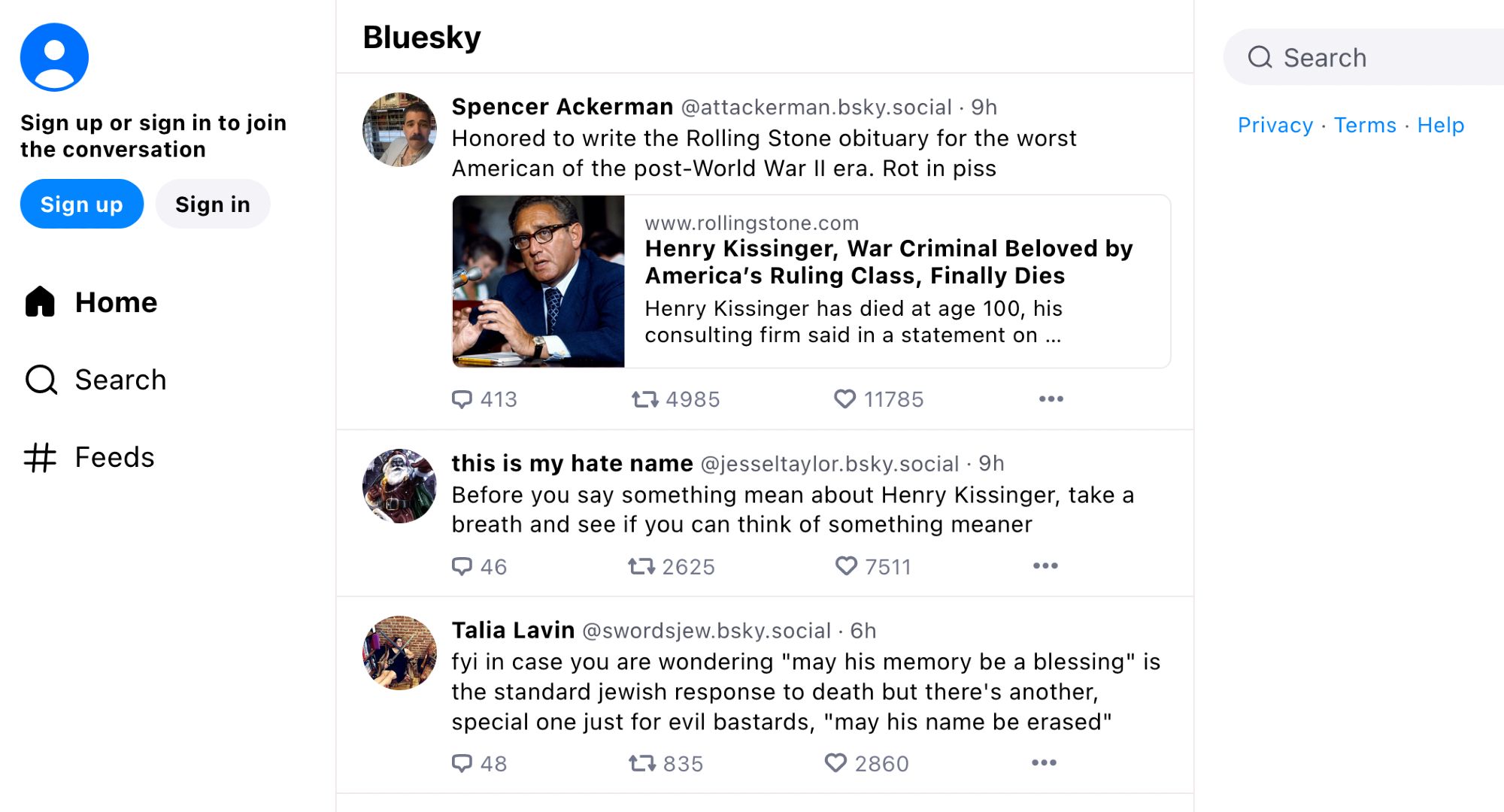Repost the jesseltaylor post with 2625 reposts
This screenshot has height=812, width=1504.
641,566
